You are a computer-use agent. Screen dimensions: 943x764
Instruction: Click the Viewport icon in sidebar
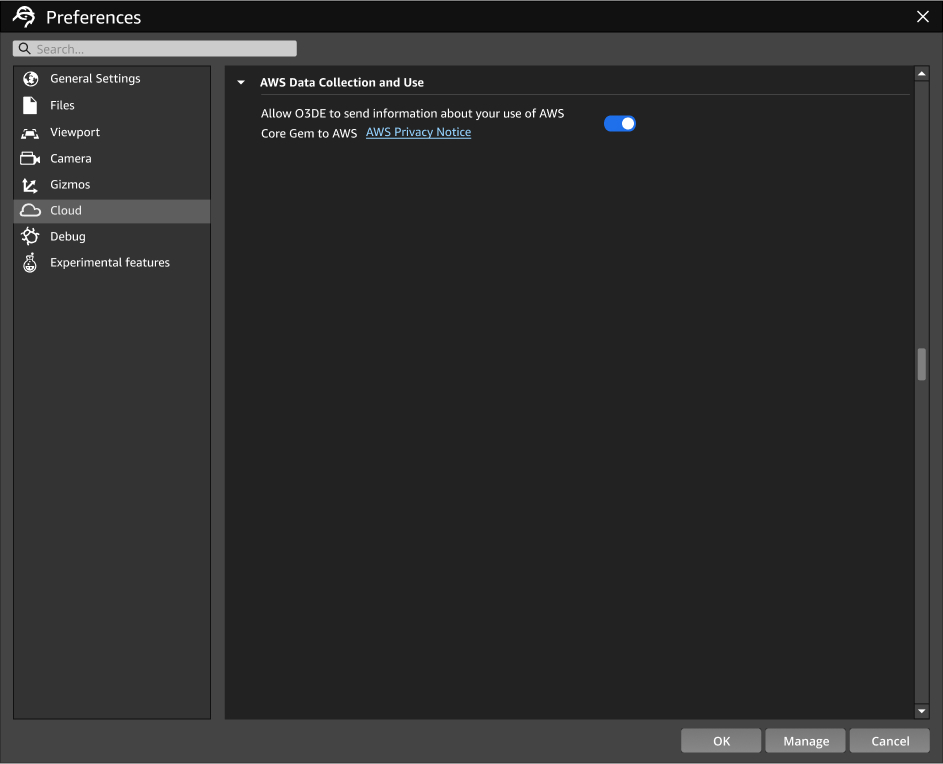pos(30,132)
